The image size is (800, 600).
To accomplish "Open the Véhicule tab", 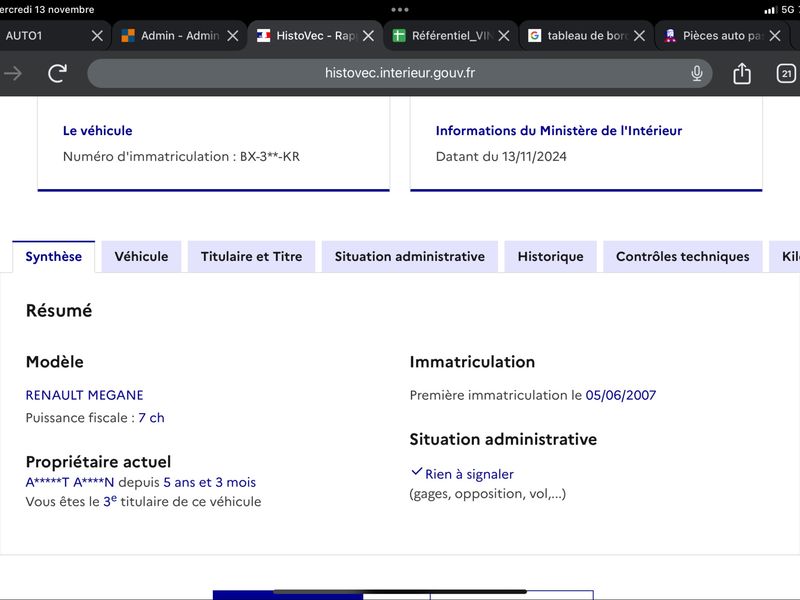I will [x=141, y=257].
